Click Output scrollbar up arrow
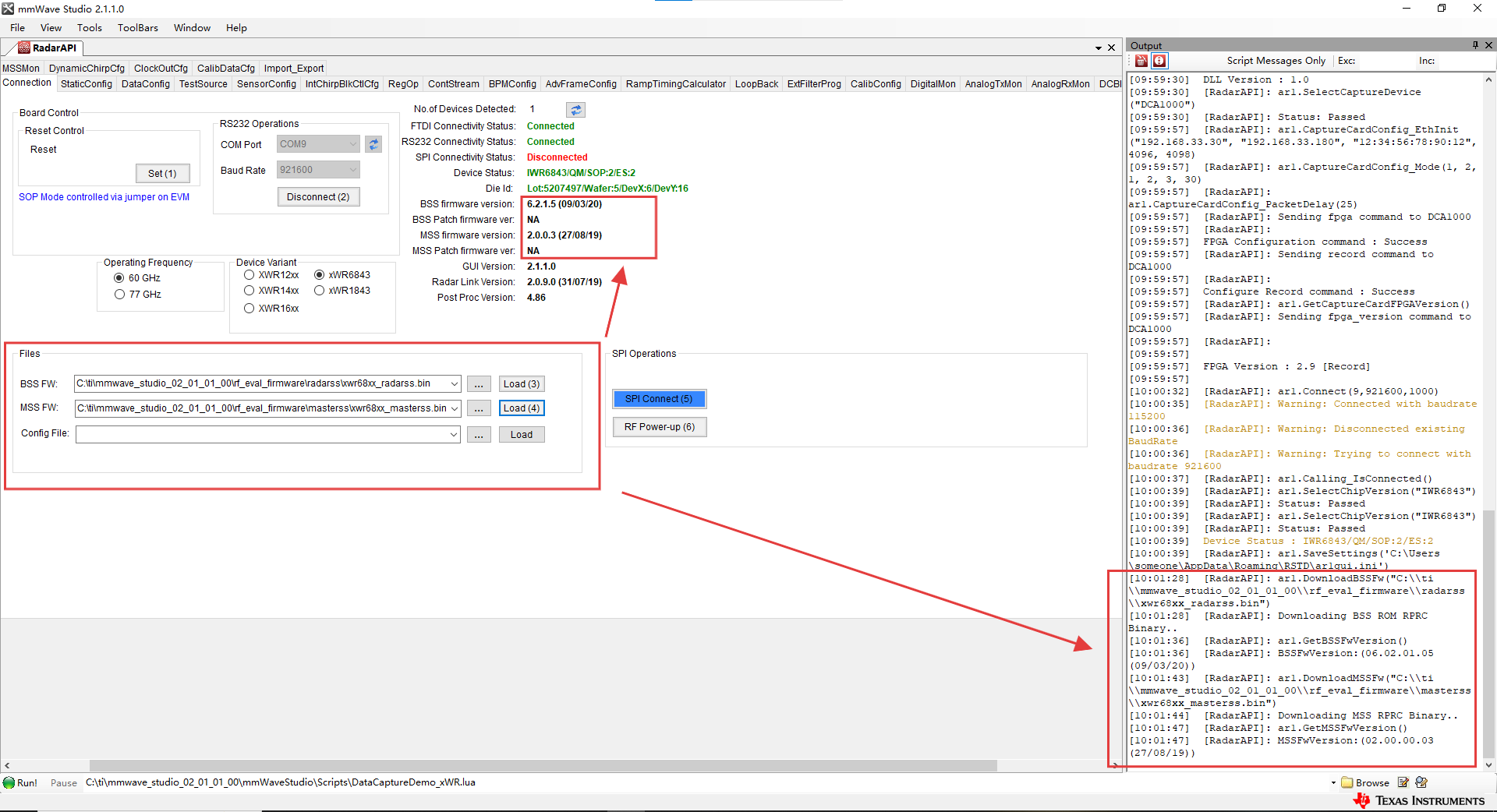 tap(1488, 79)
